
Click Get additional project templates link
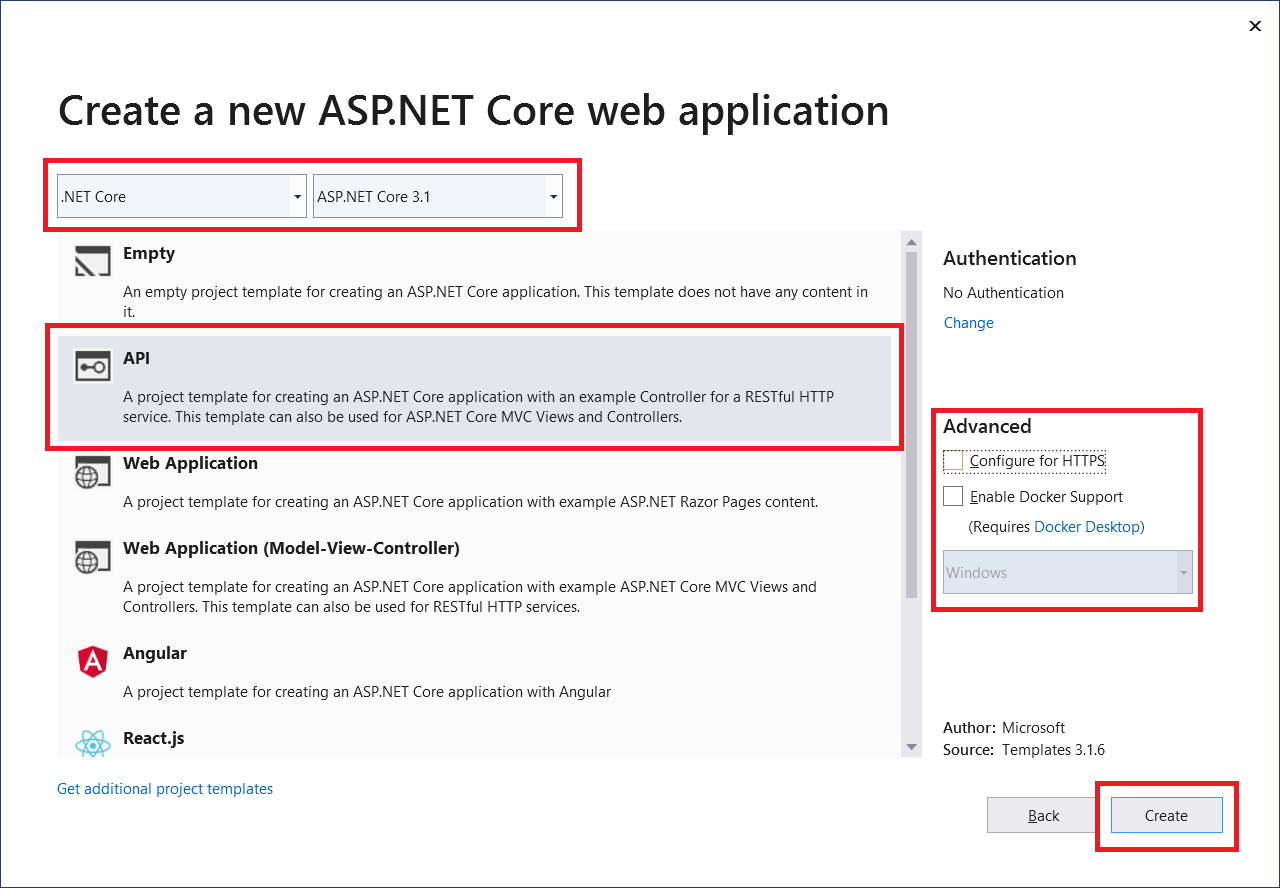click(165, 789)
